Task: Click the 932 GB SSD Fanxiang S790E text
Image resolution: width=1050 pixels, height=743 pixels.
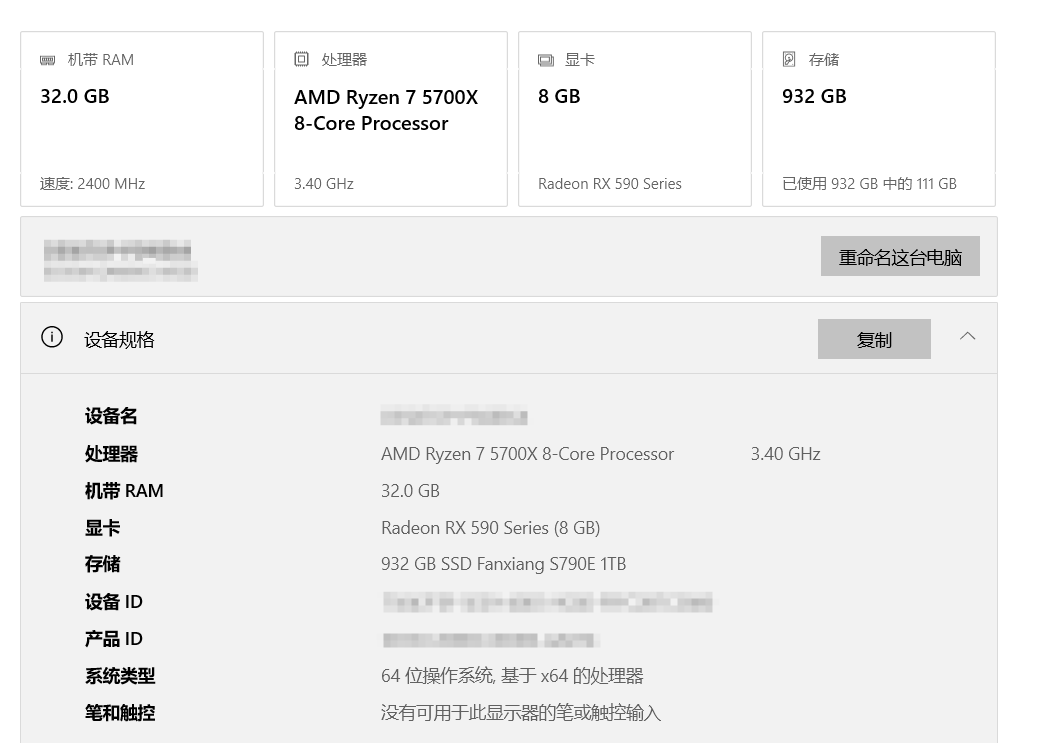Action: click(x=503, y=564)
